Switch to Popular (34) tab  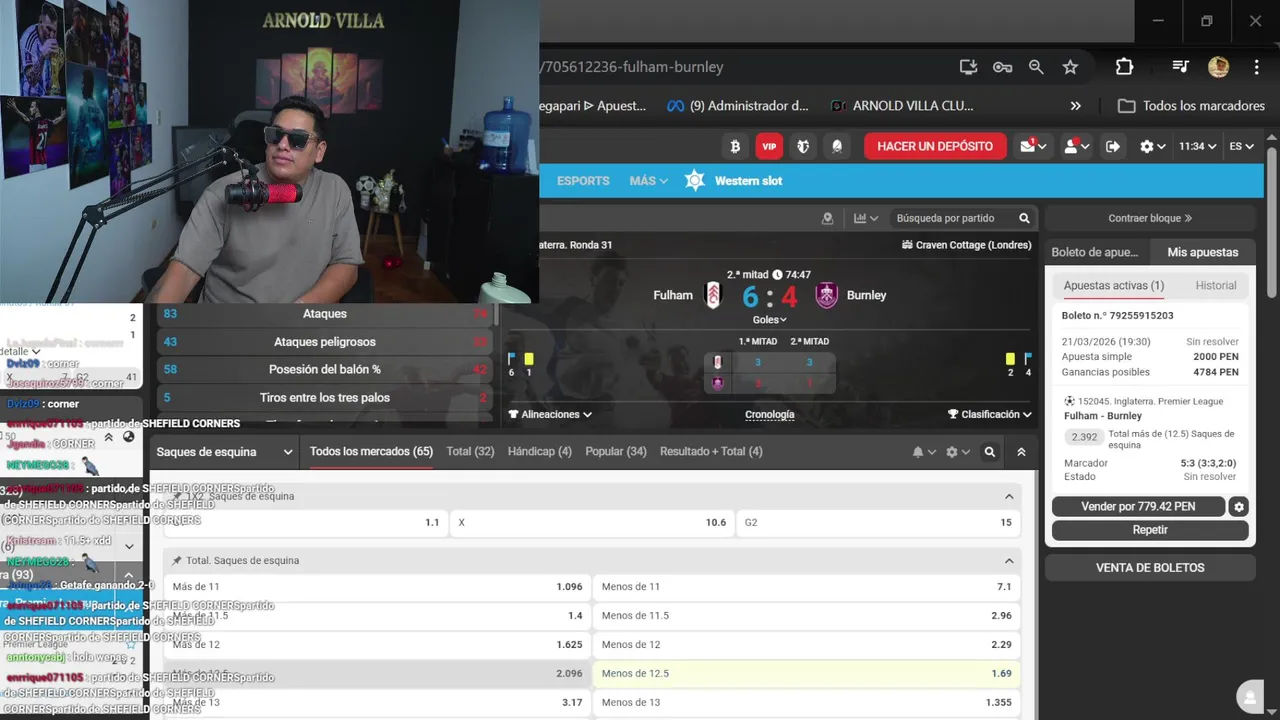616,452
